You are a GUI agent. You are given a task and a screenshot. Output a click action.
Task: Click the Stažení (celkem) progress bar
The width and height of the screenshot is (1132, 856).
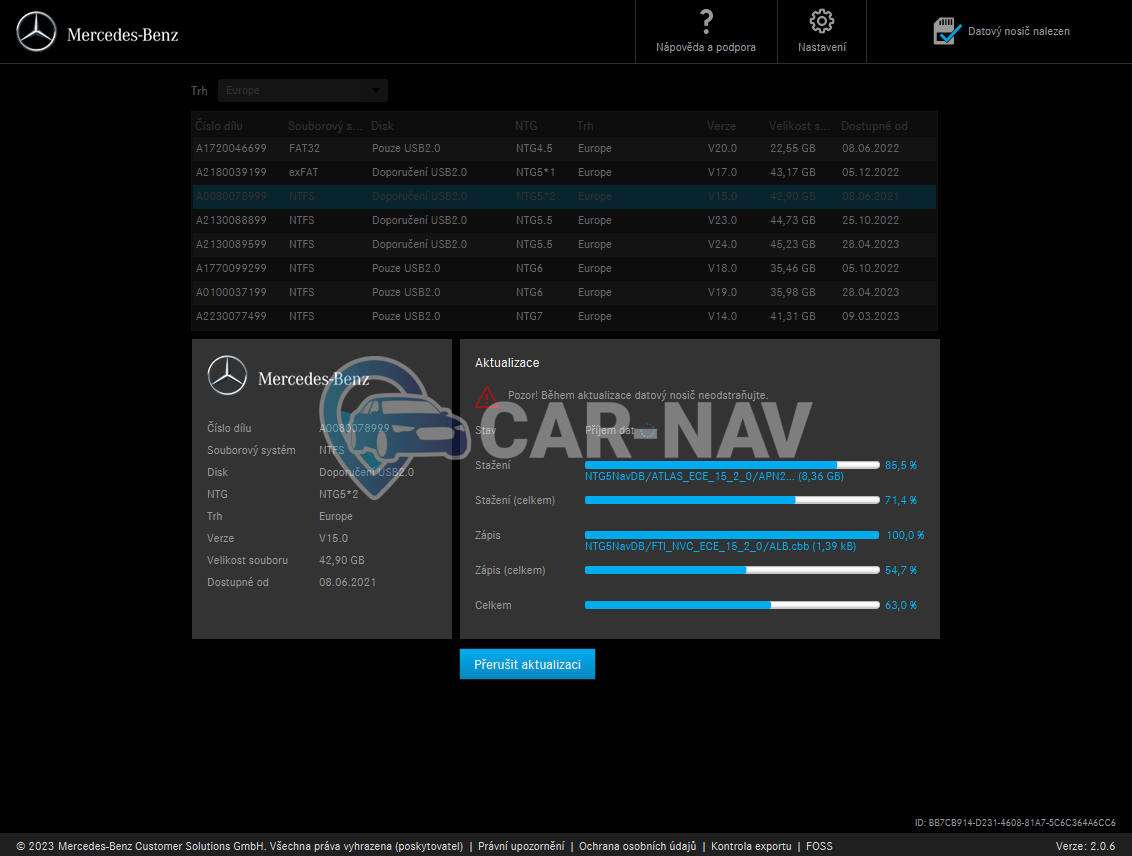(732, 500)
